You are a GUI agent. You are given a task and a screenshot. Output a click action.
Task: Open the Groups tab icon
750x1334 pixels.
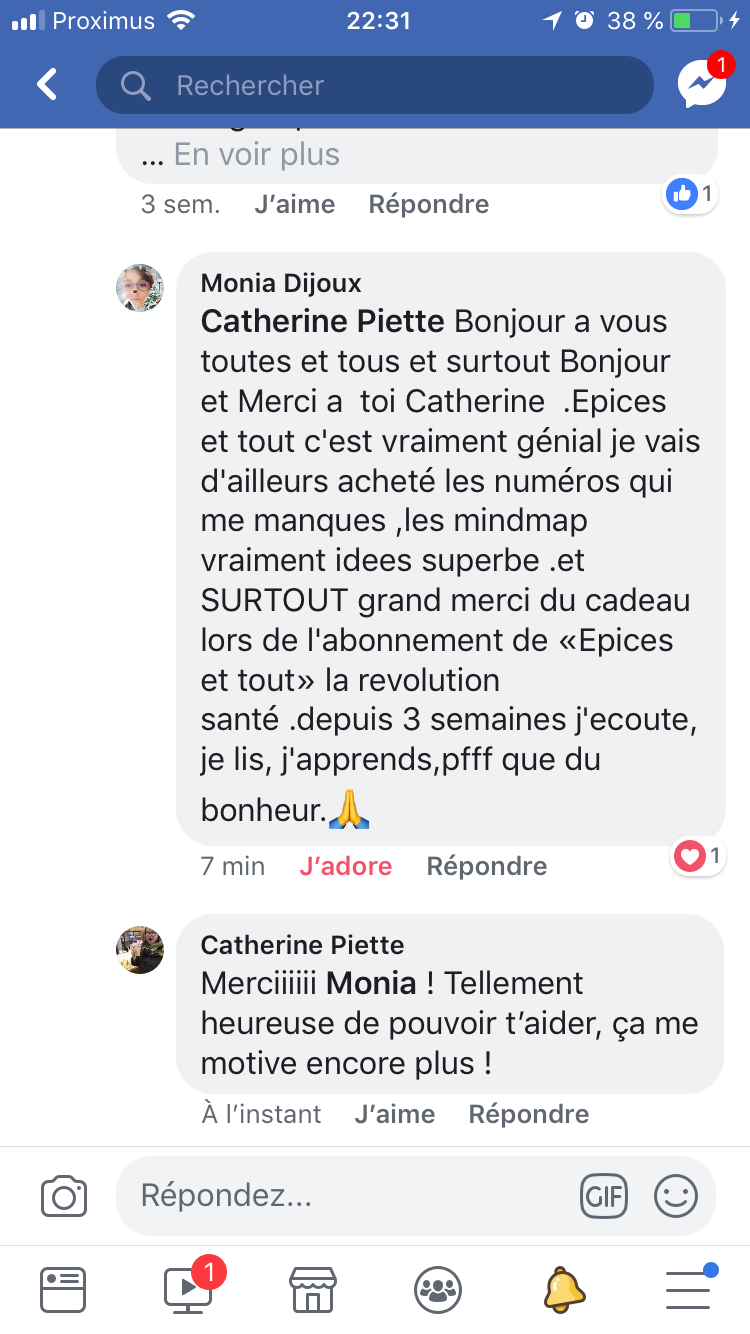tap(438, 1290)
